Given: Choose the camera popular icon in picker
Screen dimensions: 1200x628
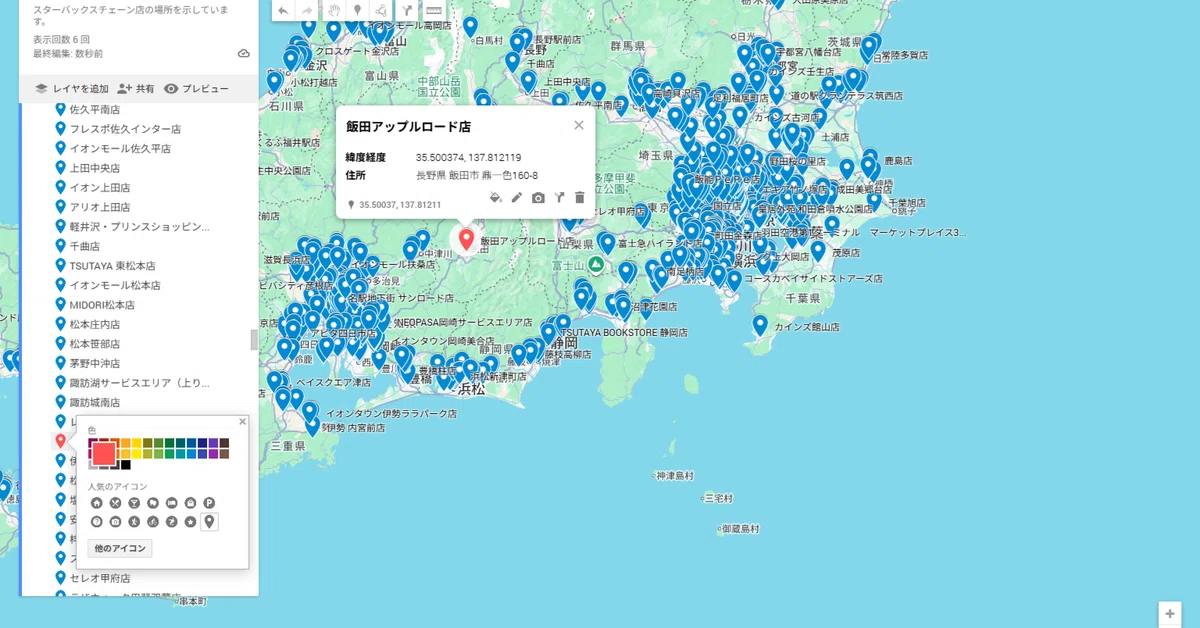Looking at the screenshot, I should (116, 521).
